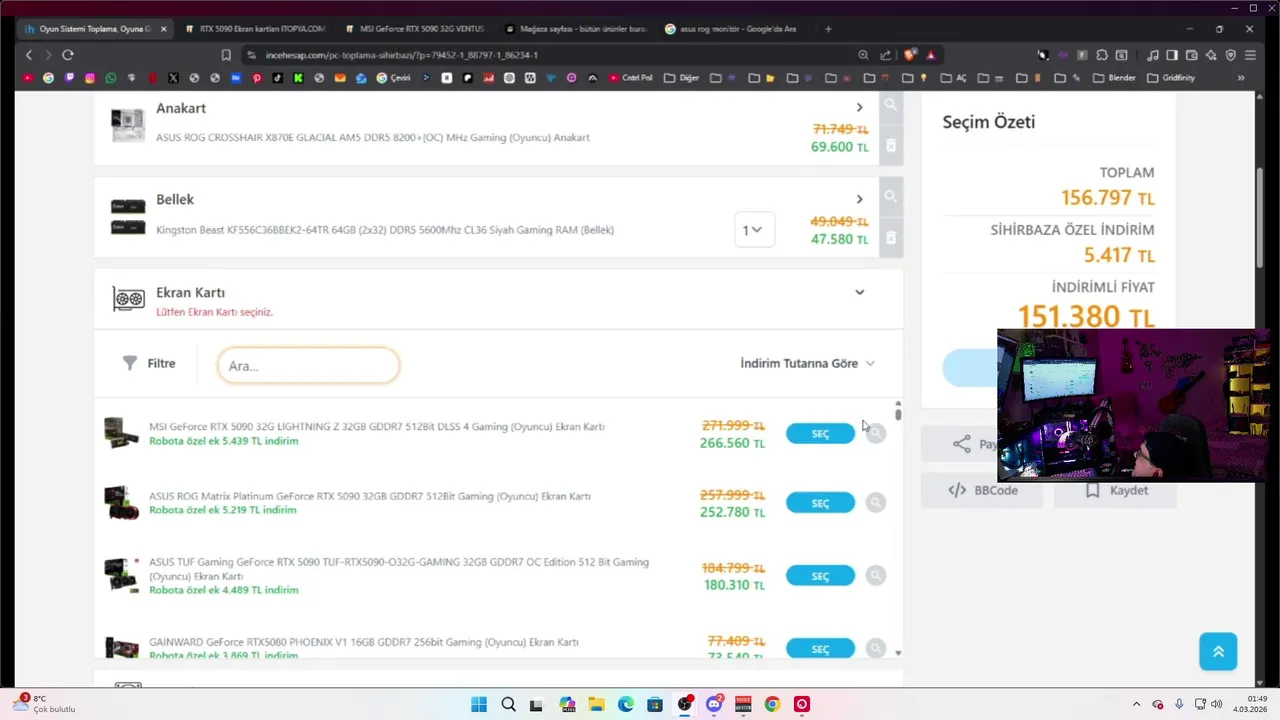Open the bookmarks overflow chevron

coord(1241,78)
